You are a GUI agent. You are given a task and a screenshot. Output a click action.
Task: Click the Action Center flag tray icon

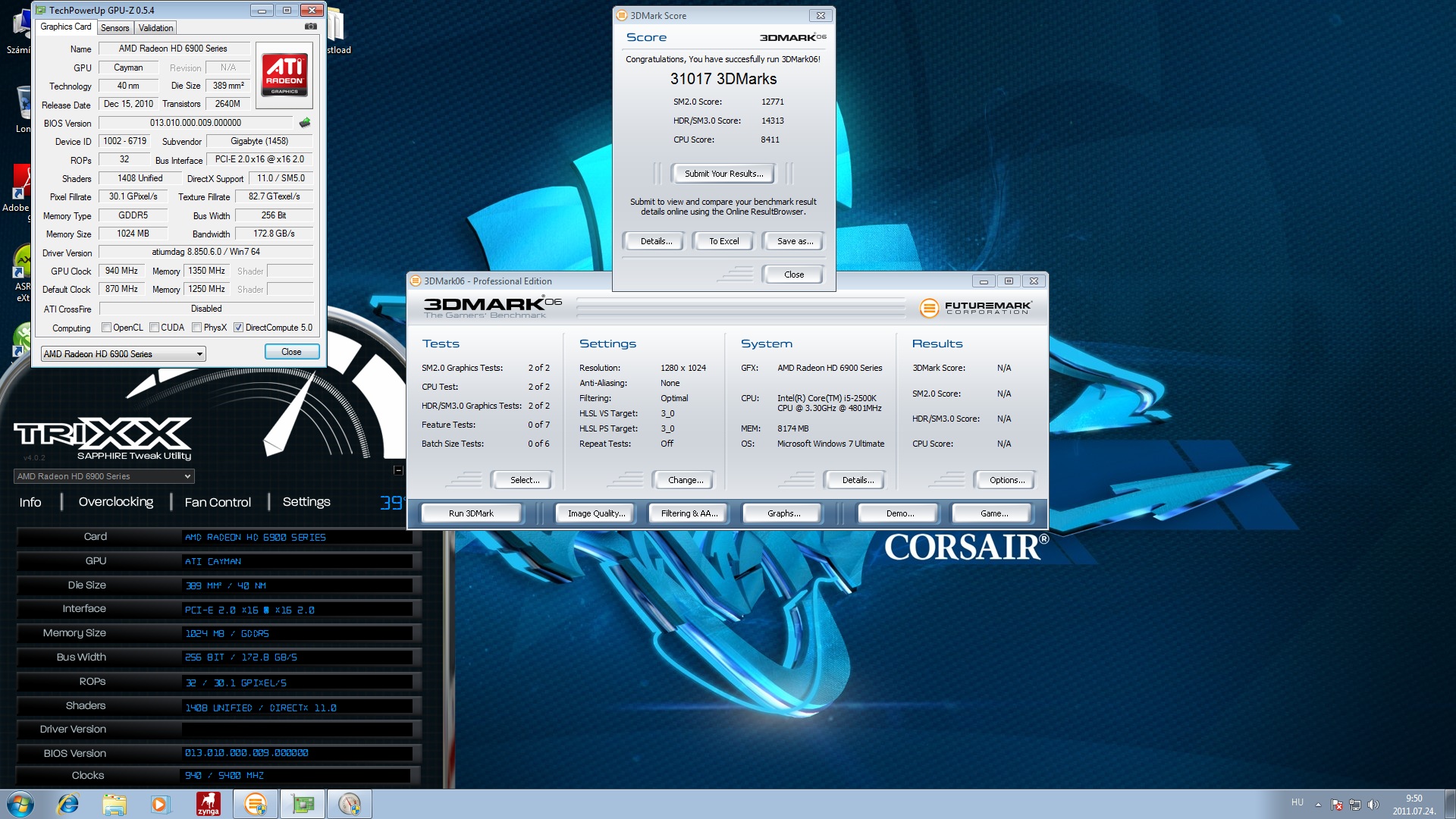1336,805
